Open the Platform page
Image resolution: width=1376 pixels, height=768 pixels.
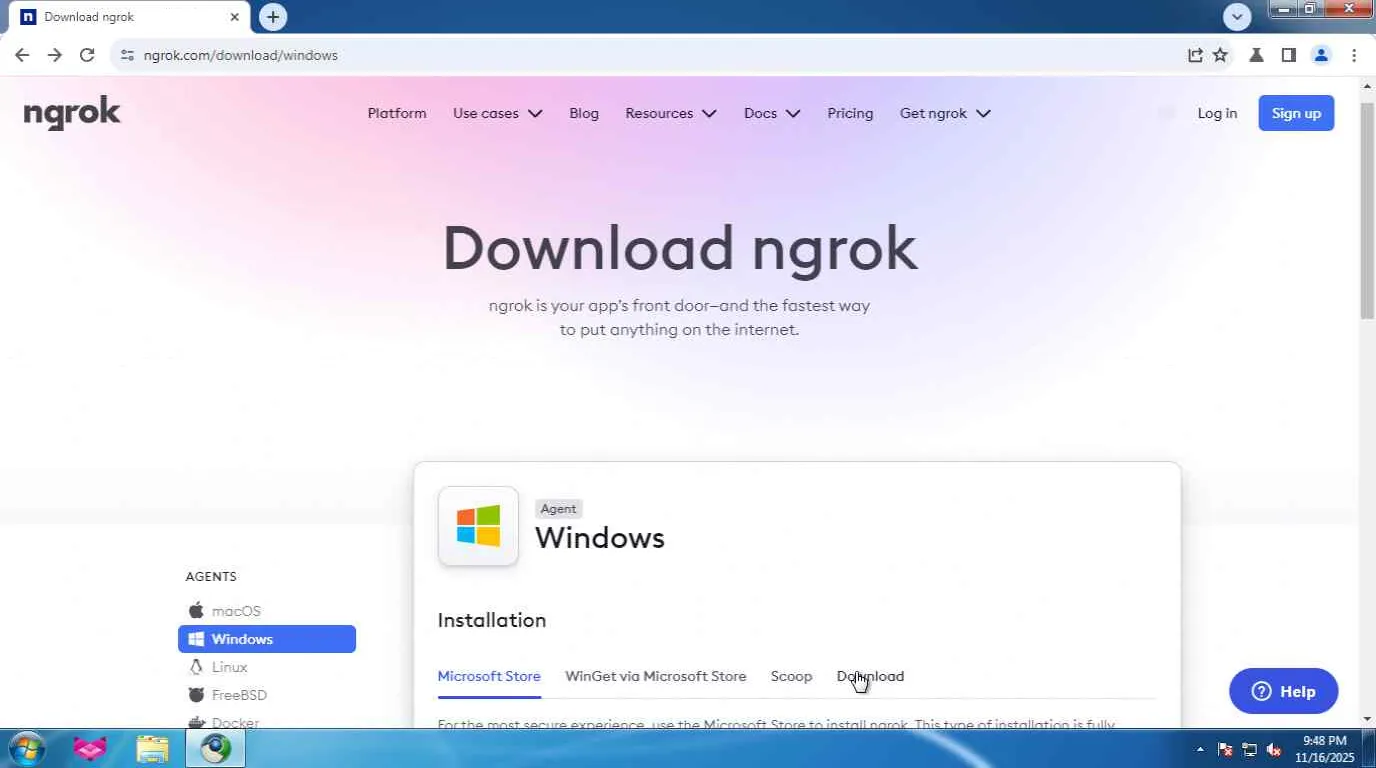point(397,113)
